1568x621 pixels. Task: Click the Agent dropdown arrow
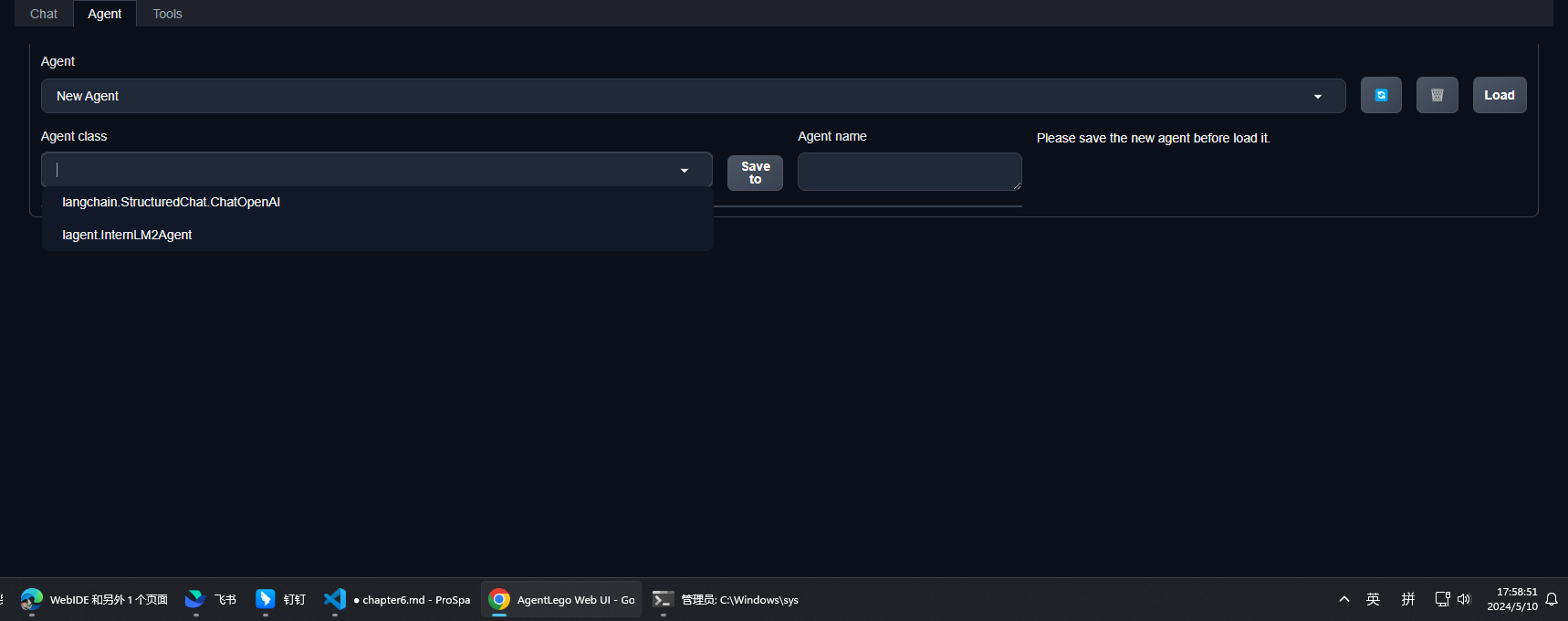pyautogui.click(x=1317, y=97)
